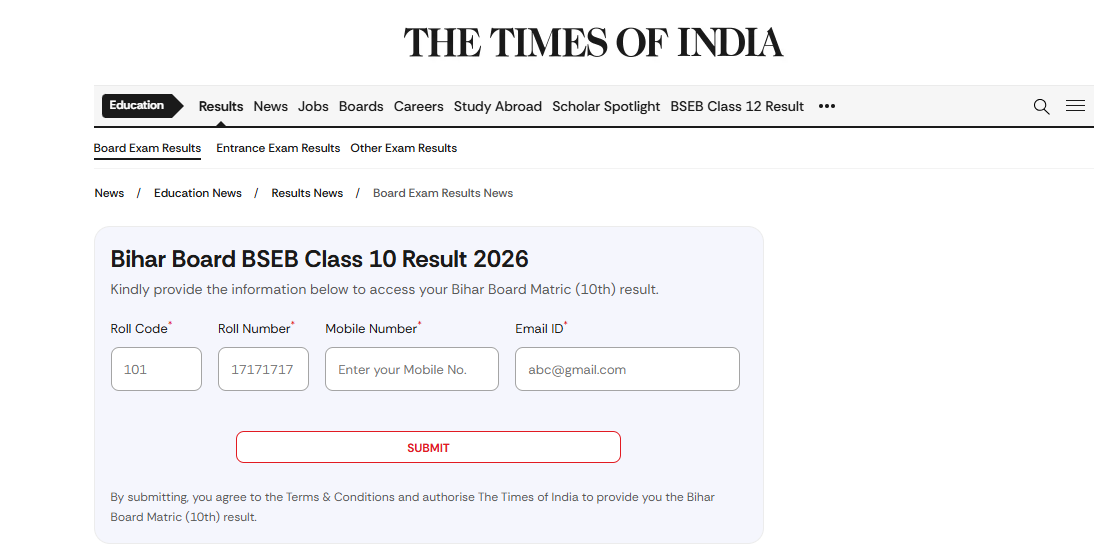
Task: Focus the Roll Code input field
Action: (x=156, y=369)
